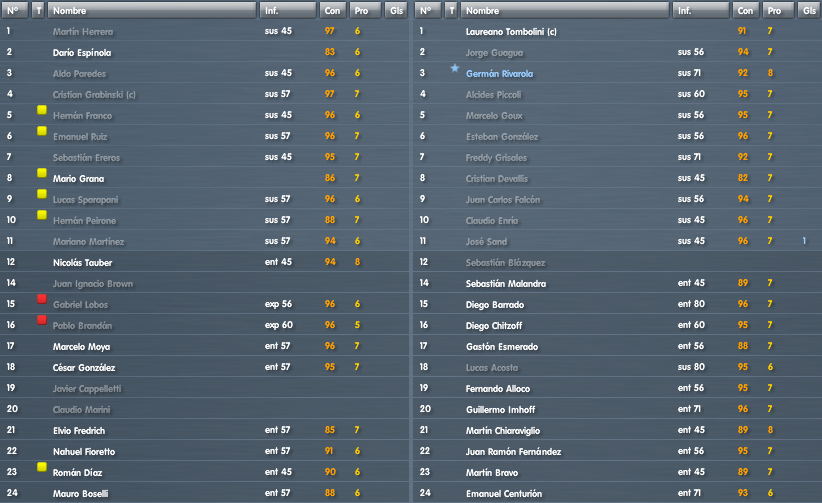
Task: Click the left table Gls header
Action: [x=396, y=10]
